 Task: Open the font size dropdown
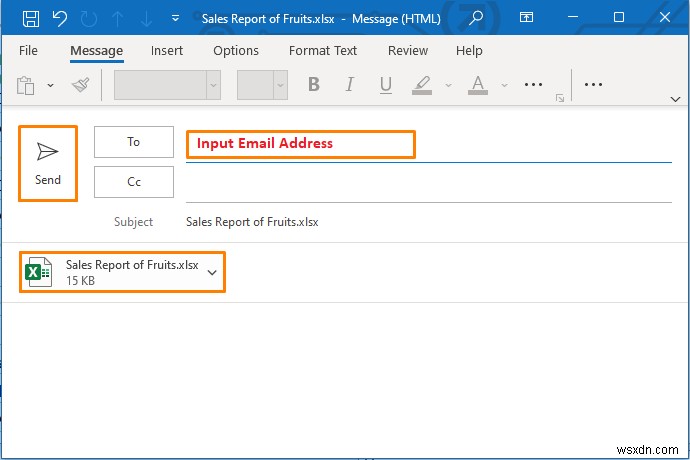[280, 85]
